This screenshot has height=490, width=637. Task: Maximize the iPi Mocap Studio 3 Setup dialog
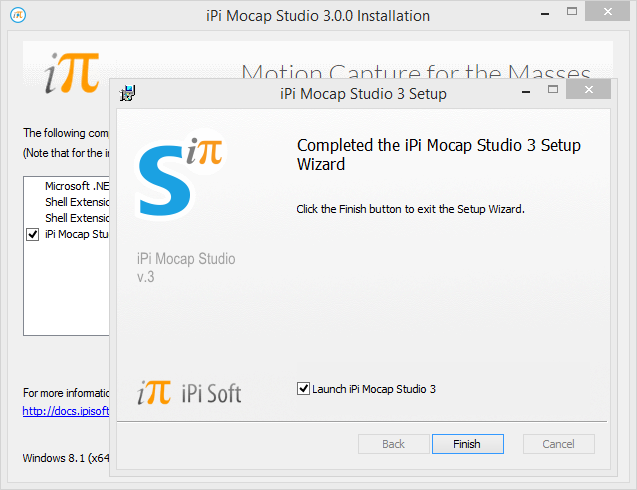pos(552,89)
